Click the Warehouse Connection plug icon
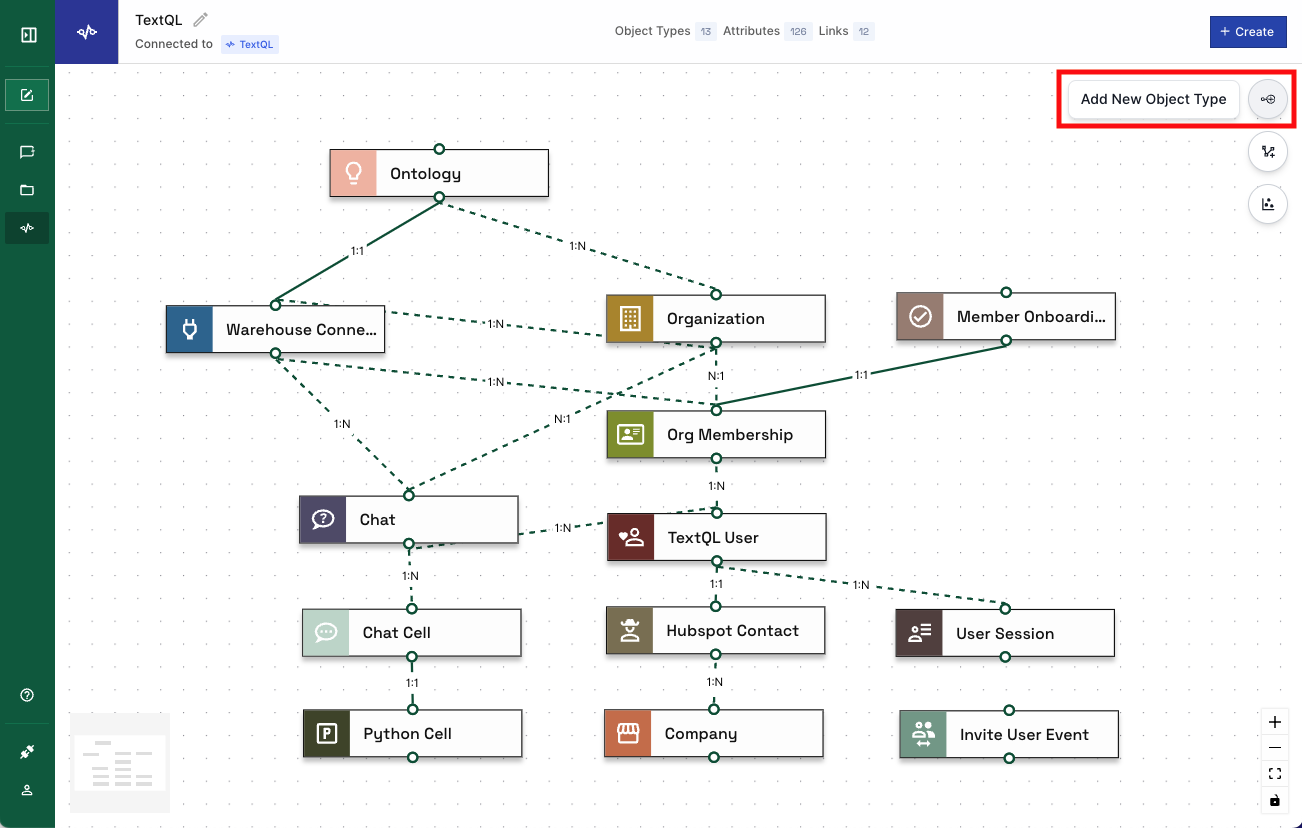The height and width of the screenshot is (828, 1302). tap(190, 329)
